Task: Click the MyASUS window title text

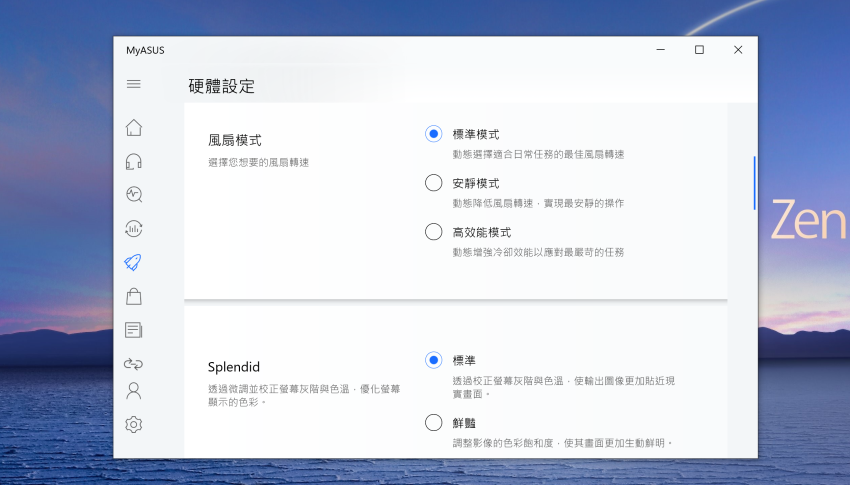Action: click(145, 50)
